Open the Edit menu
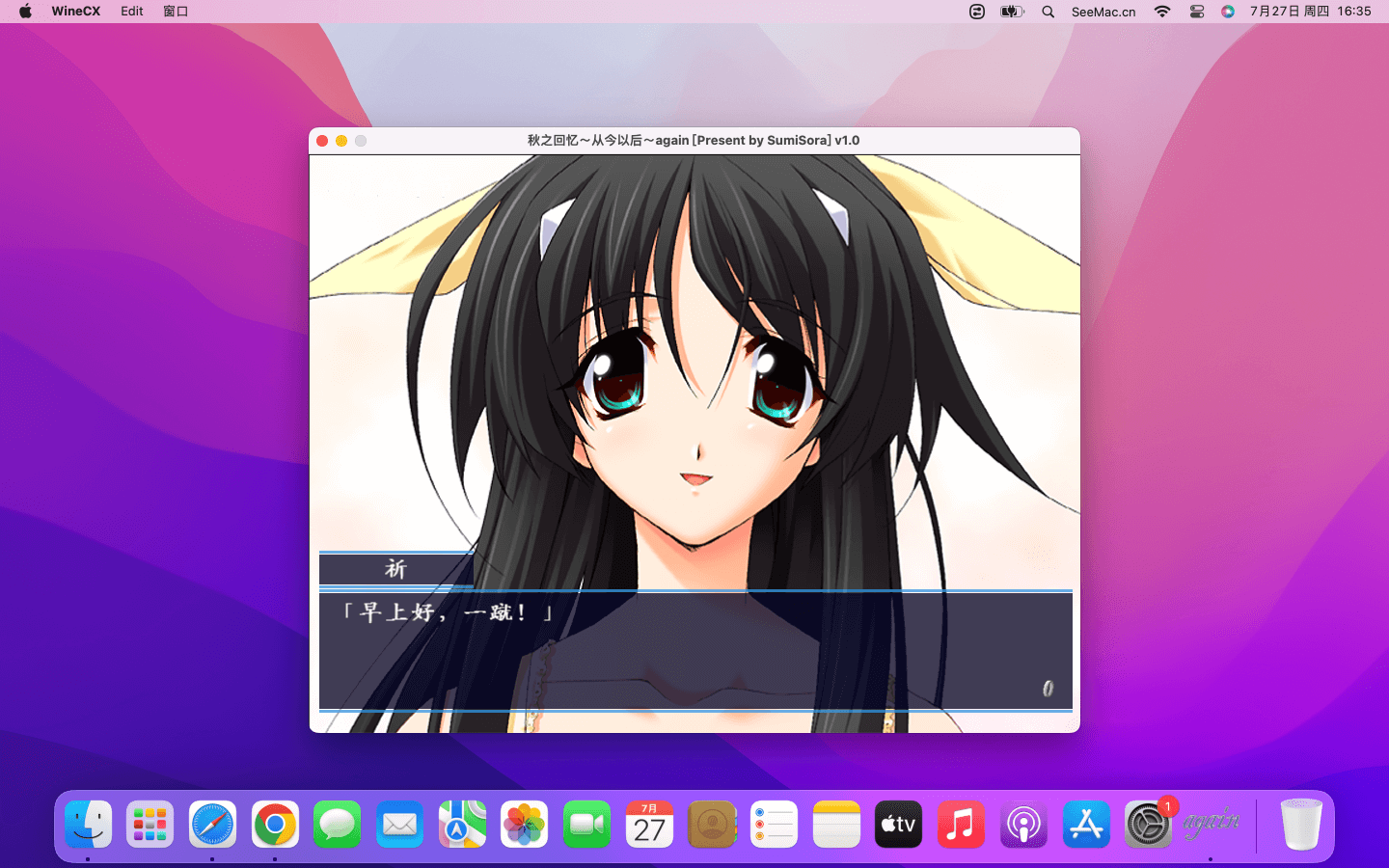This screenshot has width=1389, height=868. click(132, 12)
